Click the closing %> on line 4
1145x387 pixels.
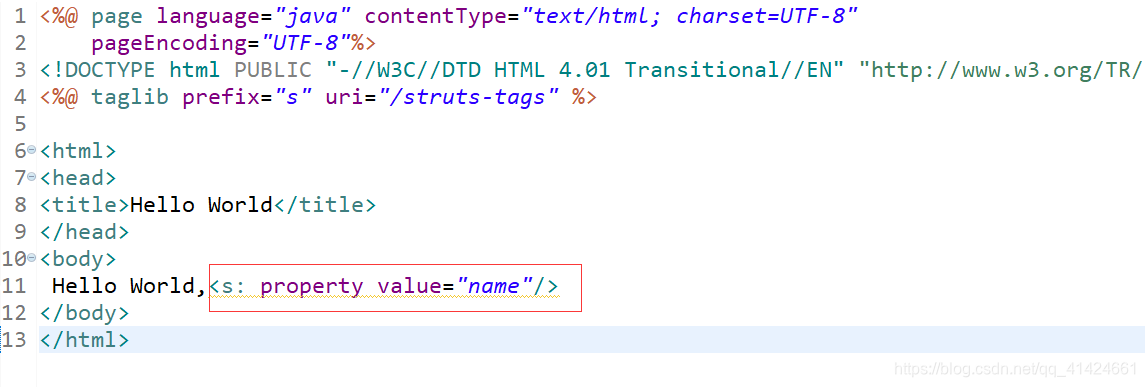pyautogui.click(x=584, y=97)
